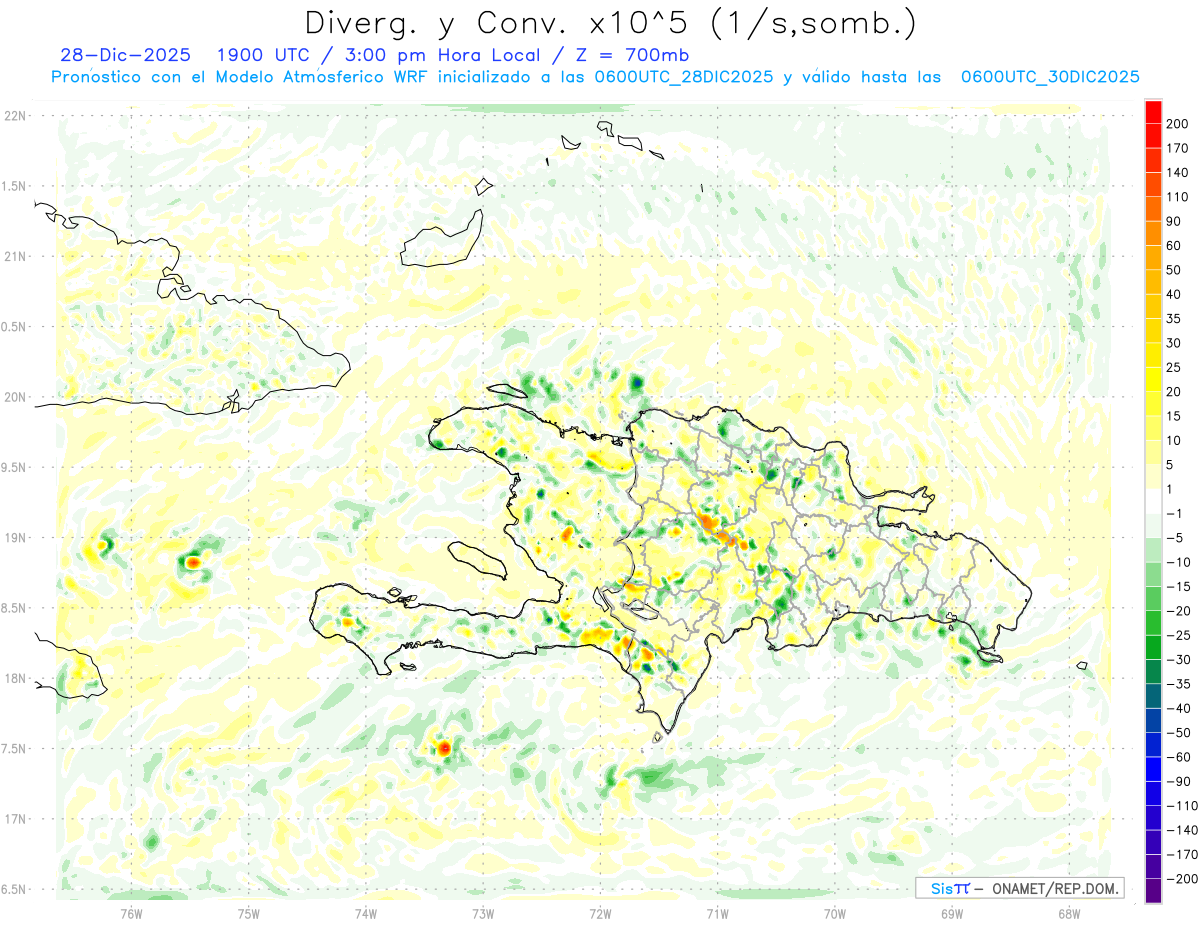Click the '76W' longitude label

tap(131, 913)
